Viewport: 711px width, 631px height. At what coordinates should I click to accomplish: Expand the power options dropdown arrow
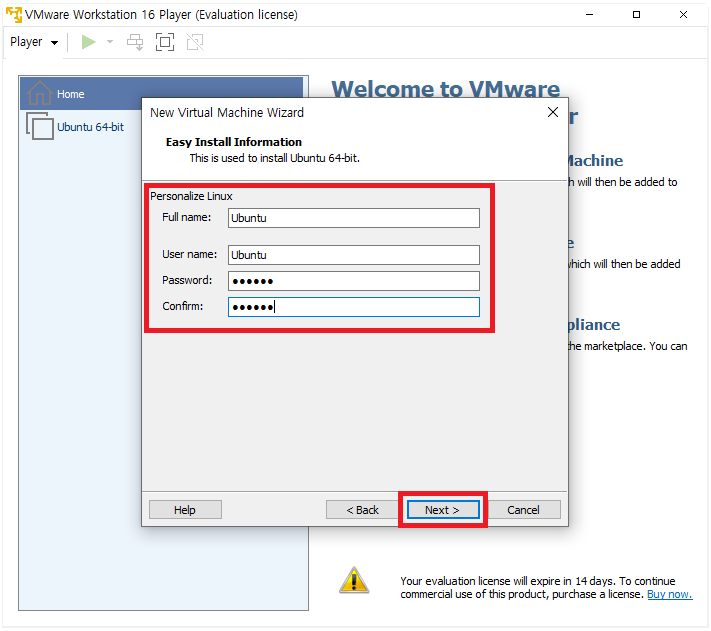[110, 42]
